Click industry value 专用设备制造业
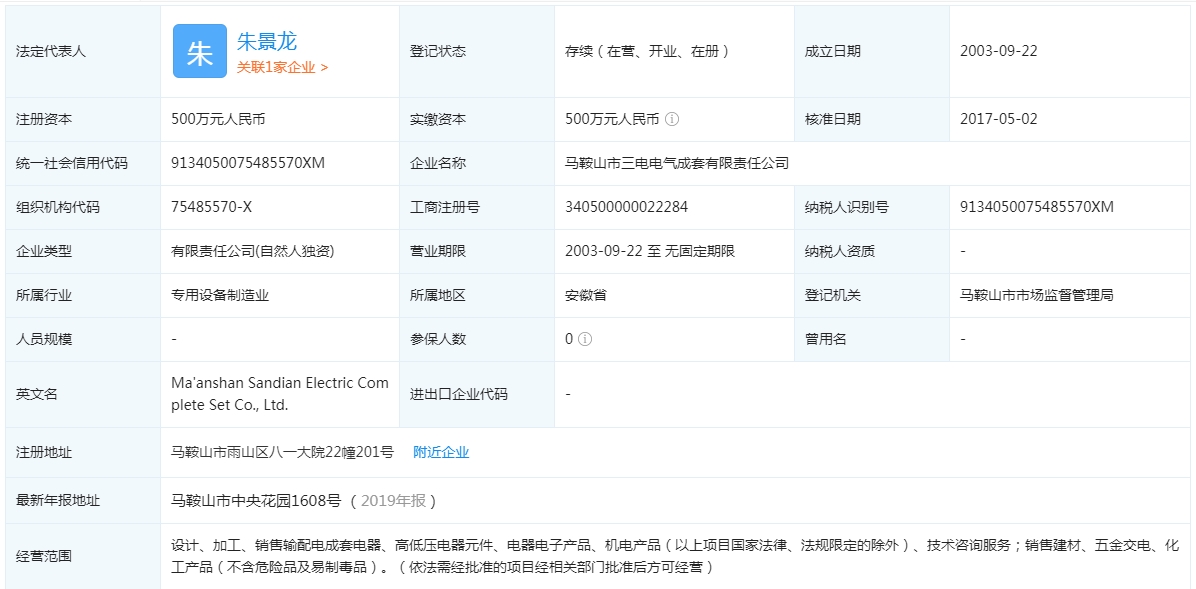 [220, 295]
